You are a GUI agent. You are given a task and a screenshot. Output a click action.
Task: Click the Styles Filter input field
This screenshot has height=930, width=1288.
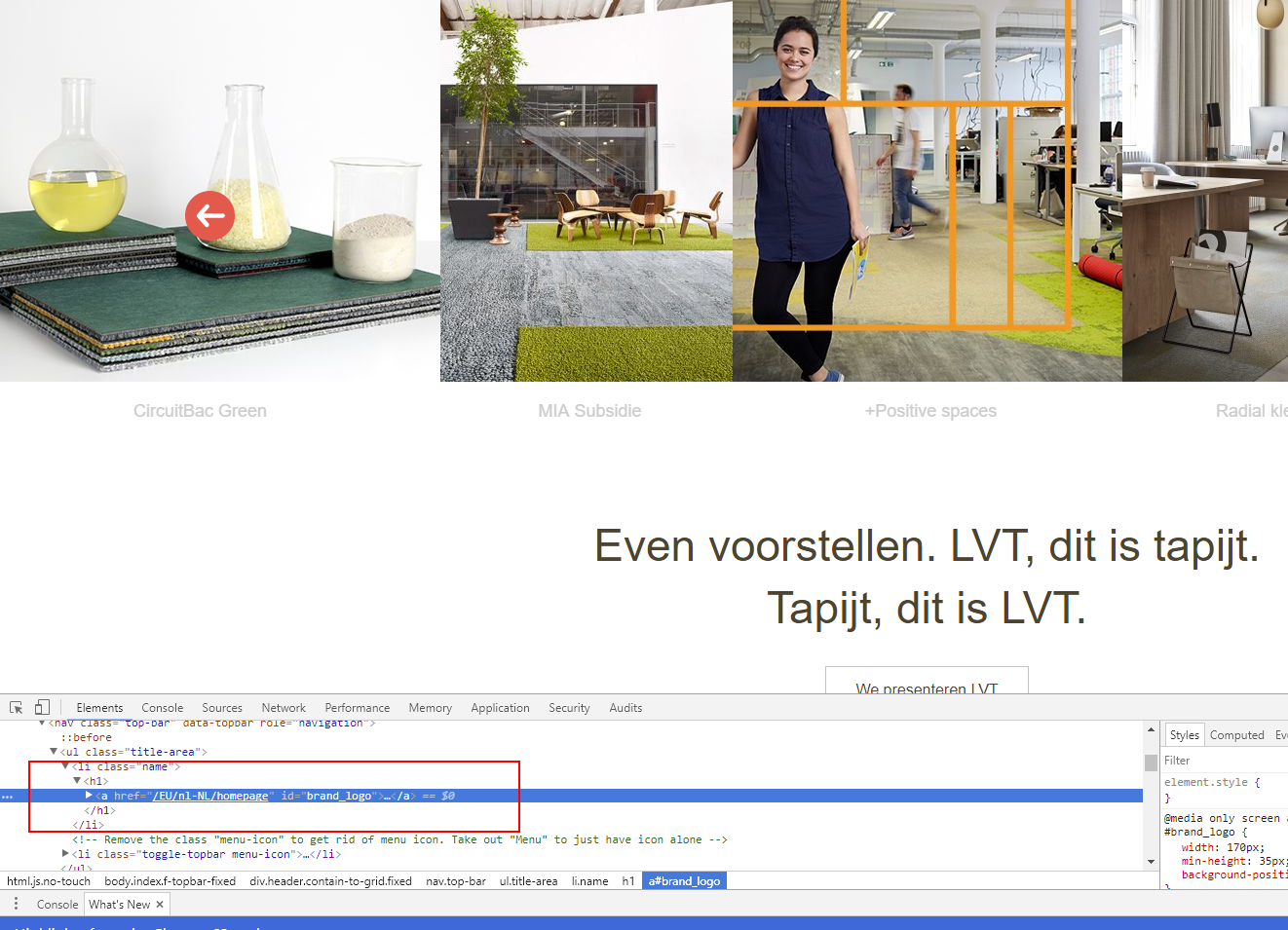coord(1223,761)
